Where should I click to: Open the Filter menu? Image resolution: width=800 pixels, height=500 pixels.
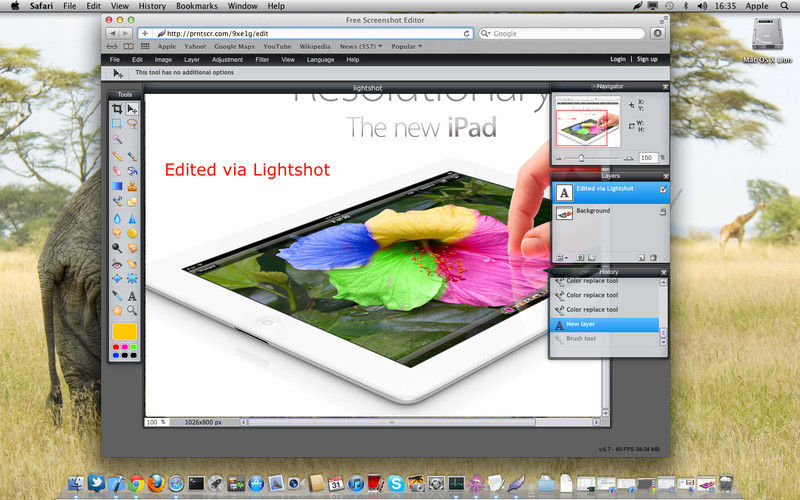[262, 60]
